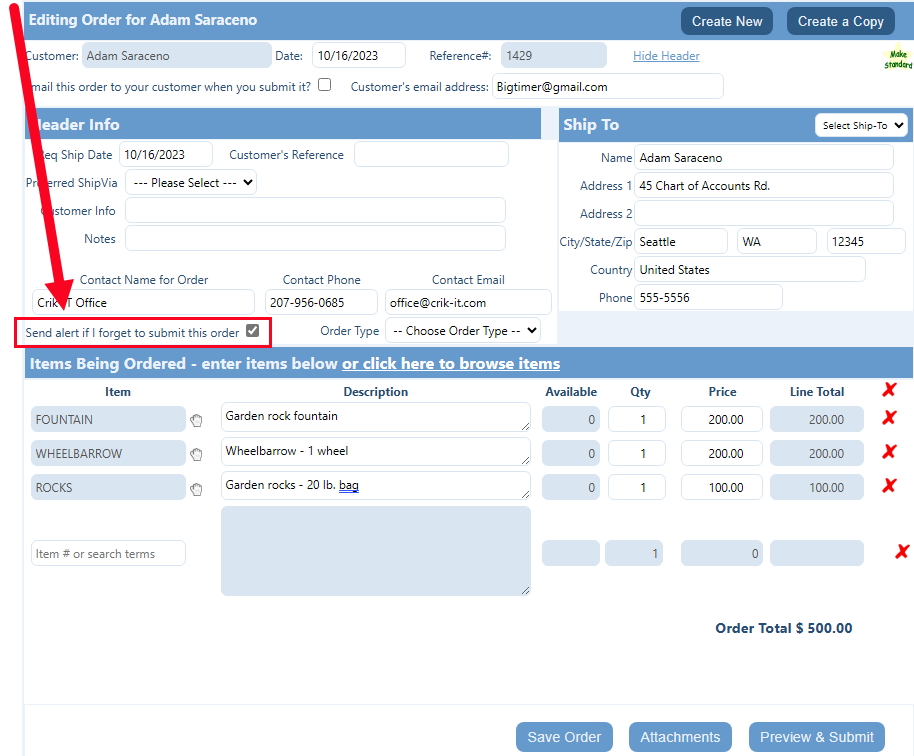Click the hand icon beside WHEELBARROW item
Viewport: 914px width, 756px height.
[197, 454]
